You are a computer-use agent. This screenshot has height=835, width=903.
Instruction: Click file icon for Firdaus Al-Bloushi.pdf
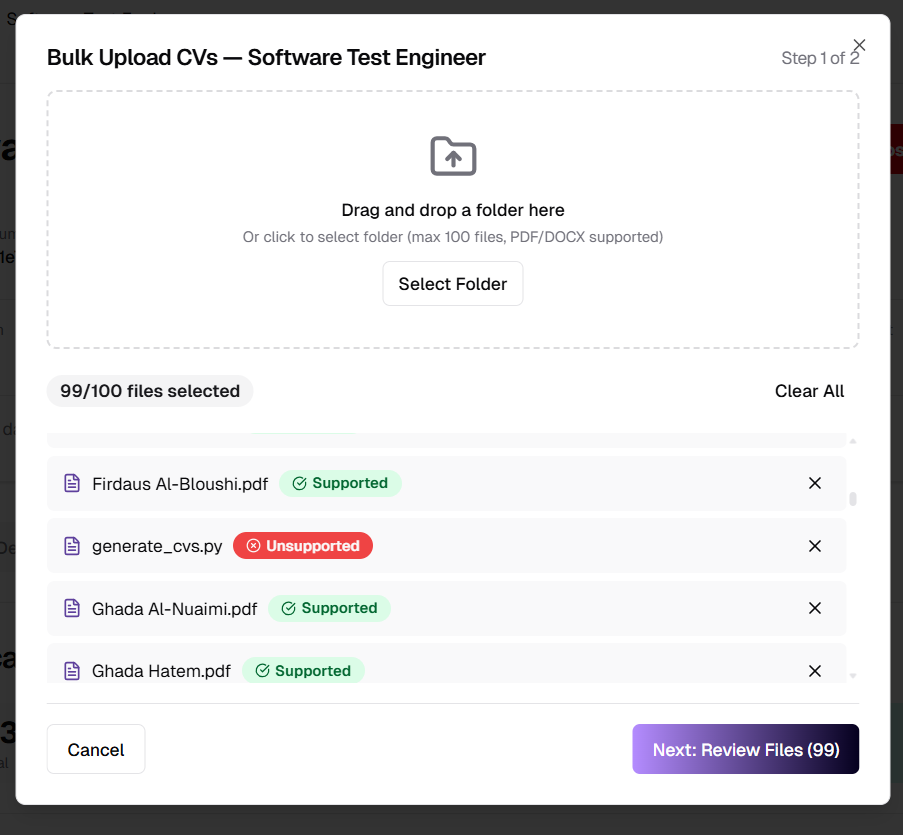(72, 484)
